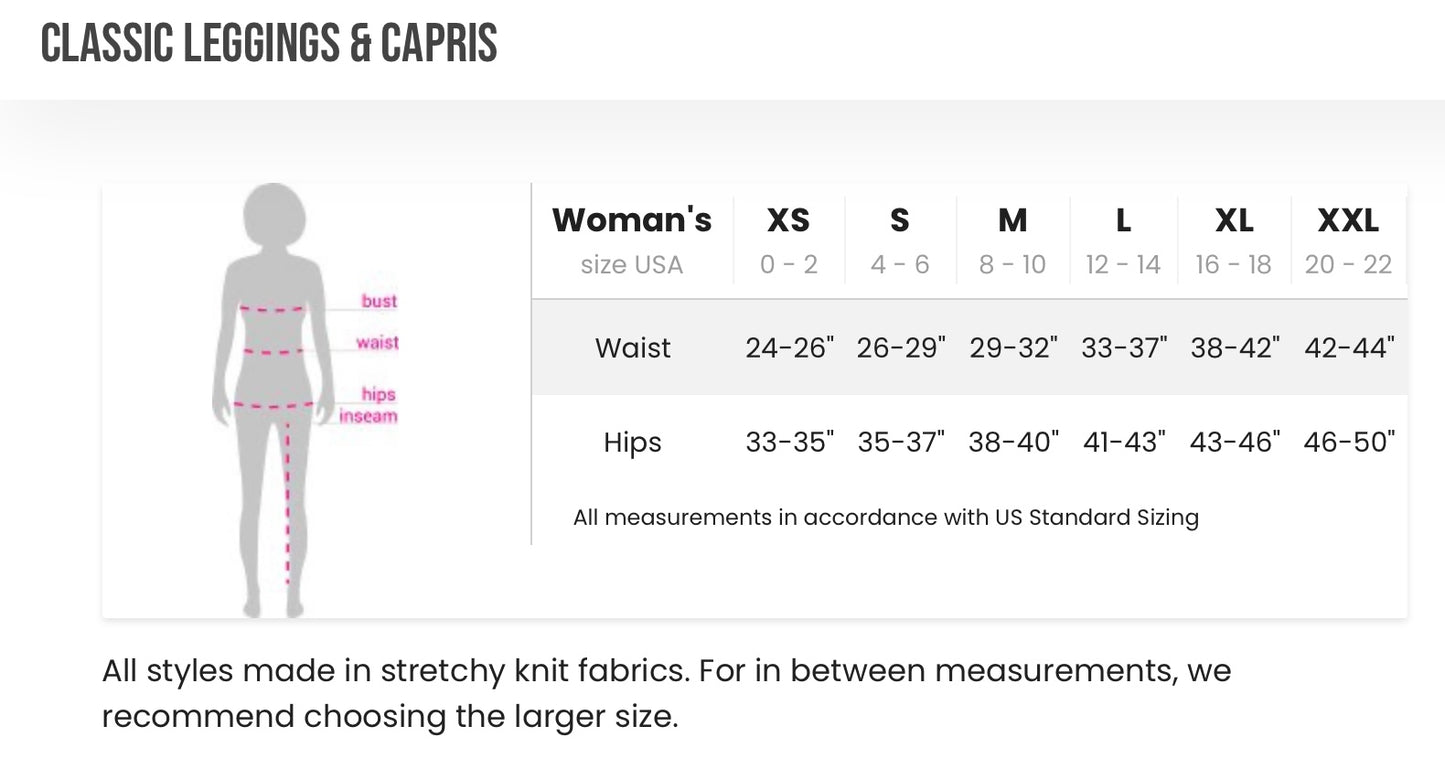Select the XL size column header
1445x769 pixels.
coord(1234,220)
